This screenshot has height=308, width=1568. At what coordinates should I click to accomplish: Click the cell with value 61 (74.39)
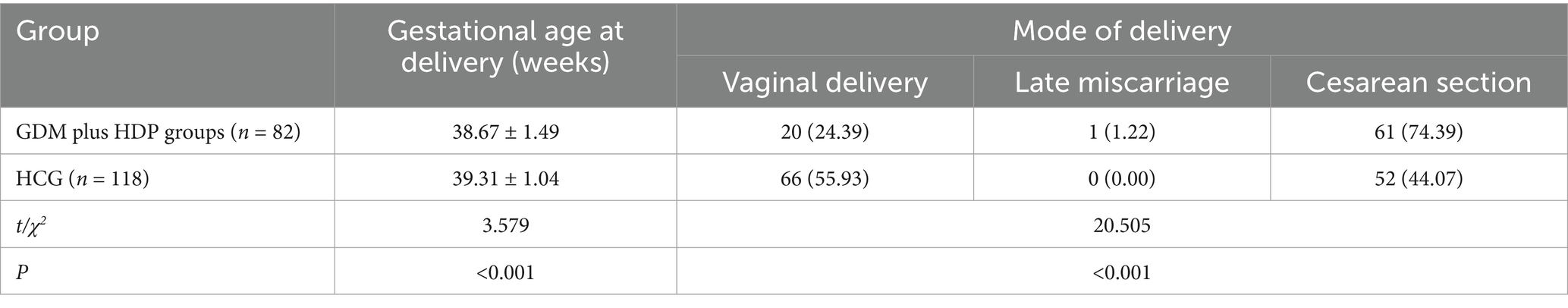tap(1418, 132)
